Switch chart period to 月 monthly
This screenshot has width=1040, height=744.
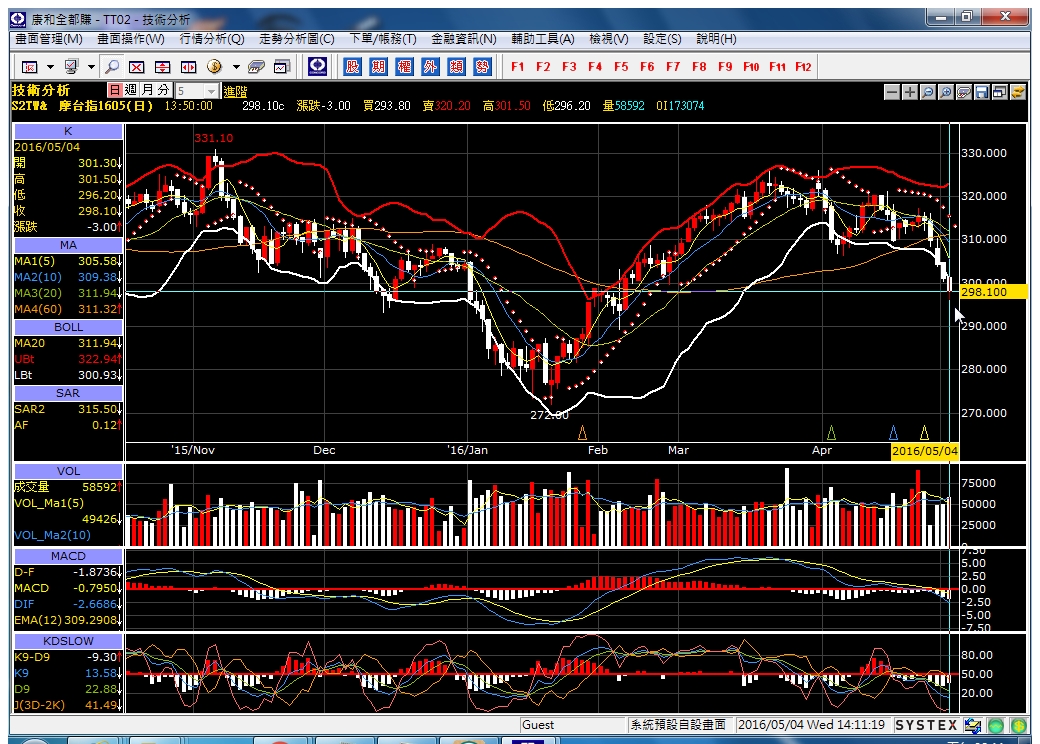(147, 90)
